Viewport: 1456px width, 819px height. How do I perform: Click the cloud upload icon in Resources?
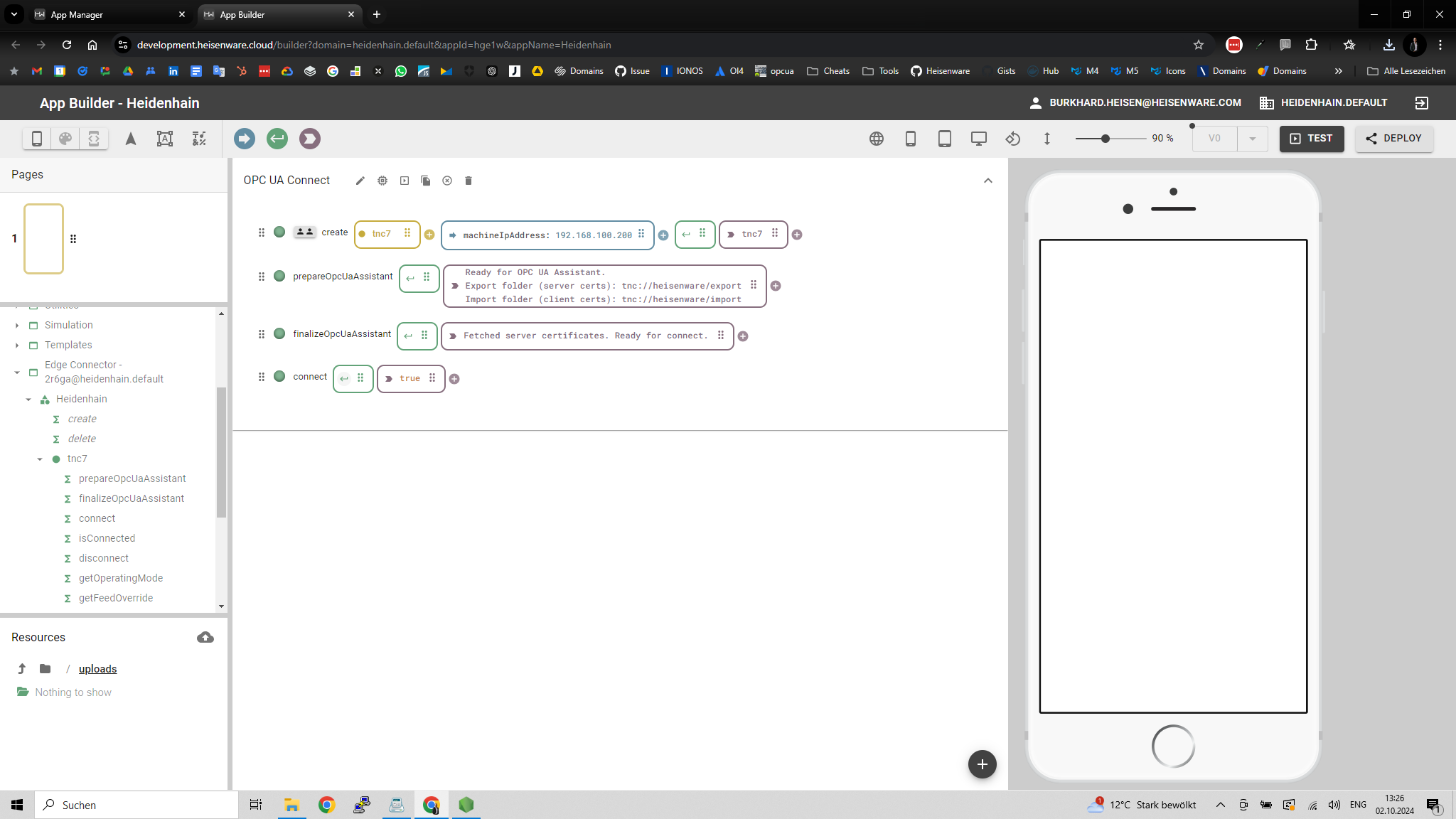click(x=205, y=637)
